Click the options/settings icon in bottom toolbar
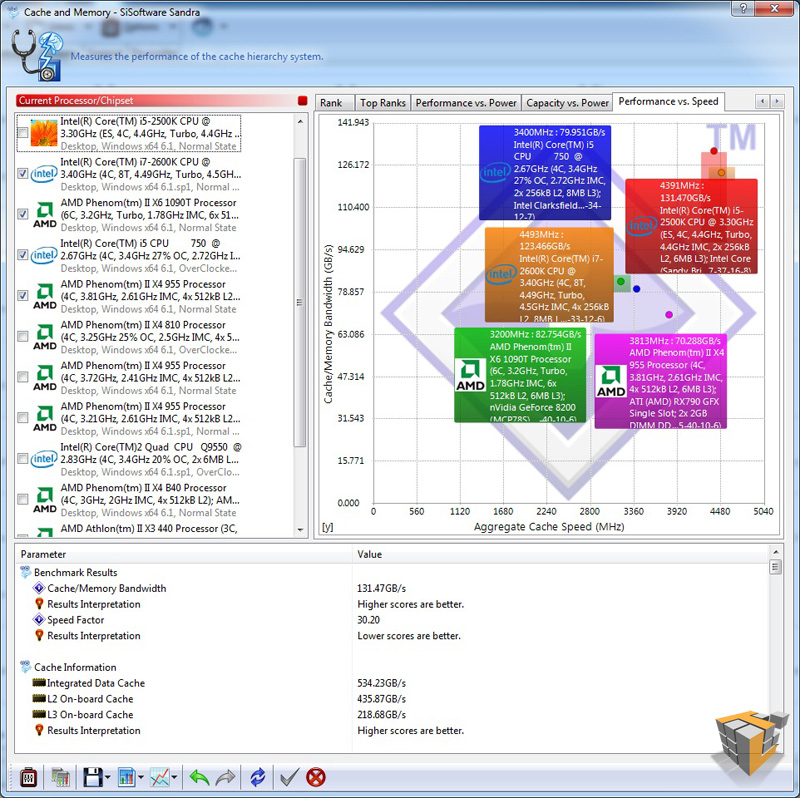Screen dimensions: 800x798 (28, 778)
